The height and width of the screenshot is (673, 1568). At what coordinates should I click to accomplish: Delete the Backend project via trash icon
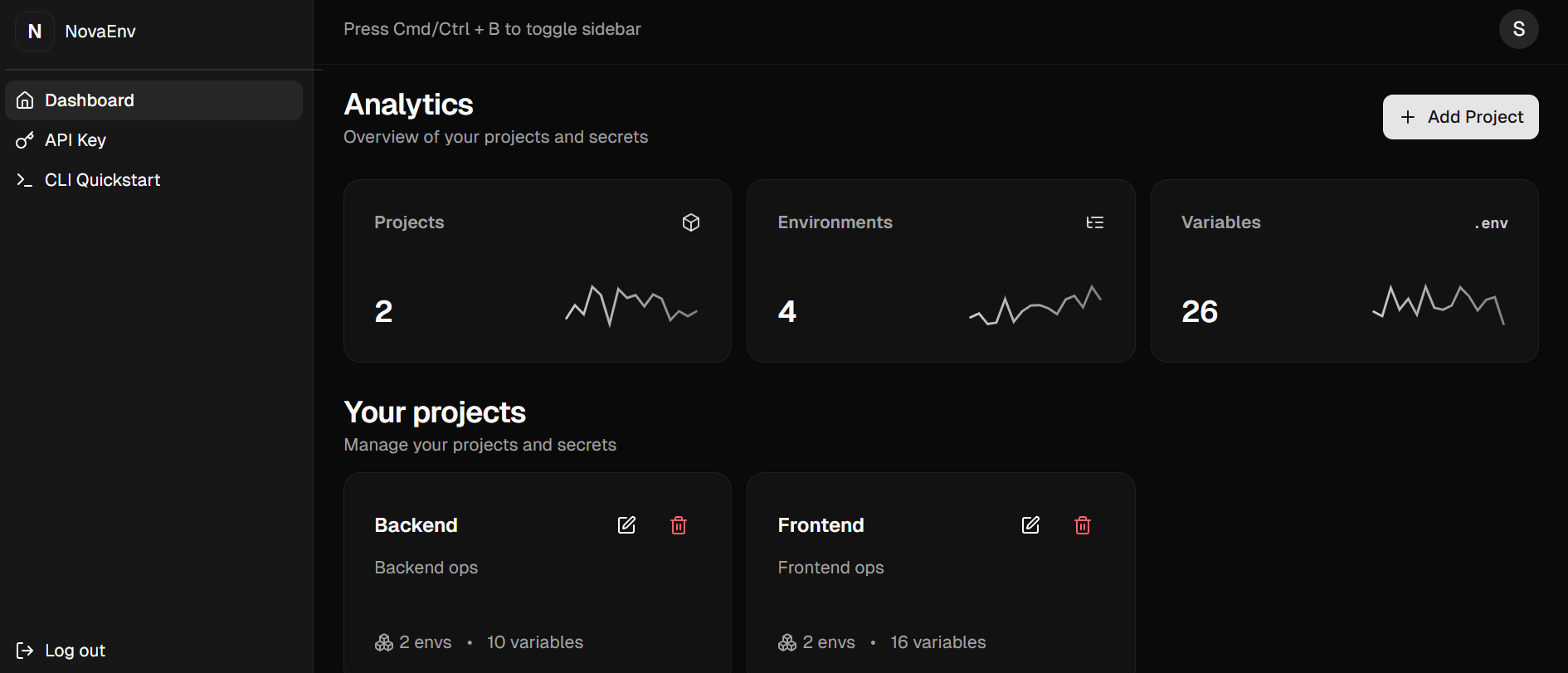tap(679, 525)
